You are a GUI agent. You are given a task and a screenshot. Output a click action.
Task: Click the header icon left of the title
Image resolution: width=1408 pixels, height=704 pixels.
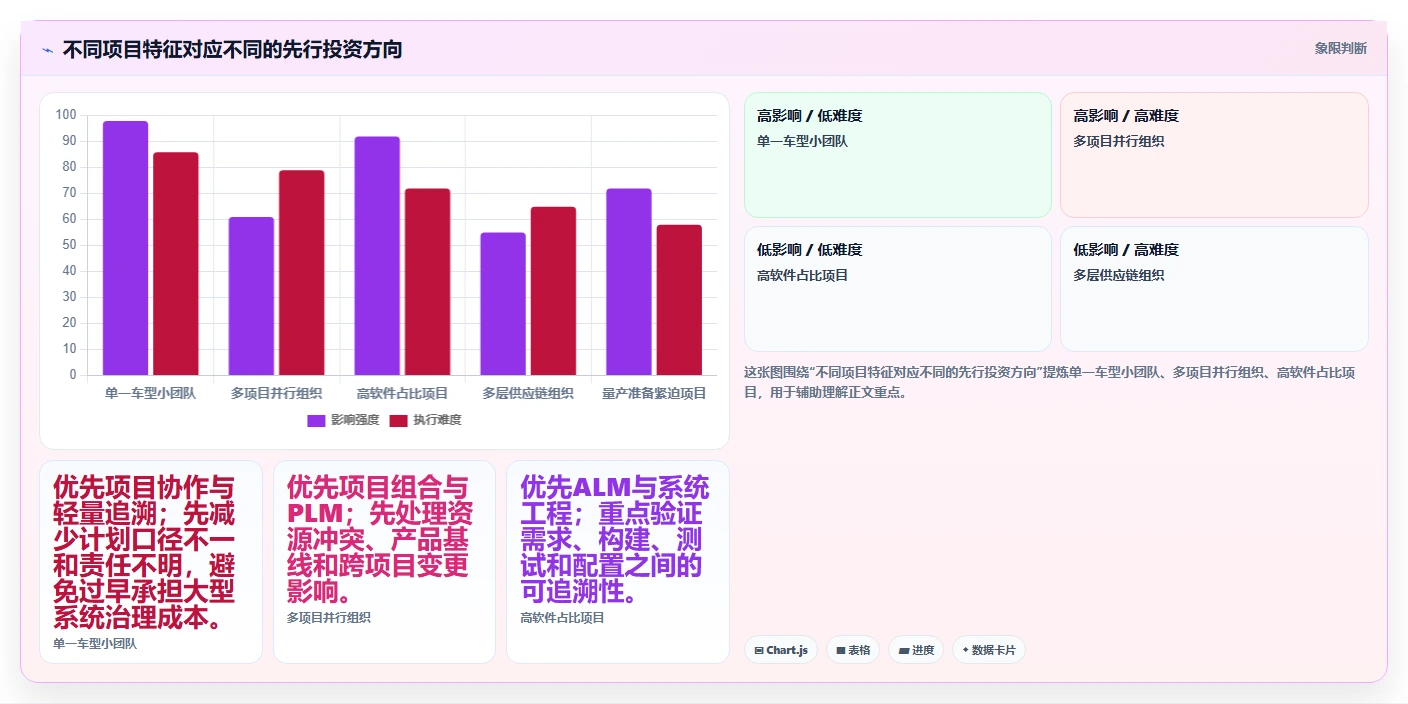(x=47, y=50)
